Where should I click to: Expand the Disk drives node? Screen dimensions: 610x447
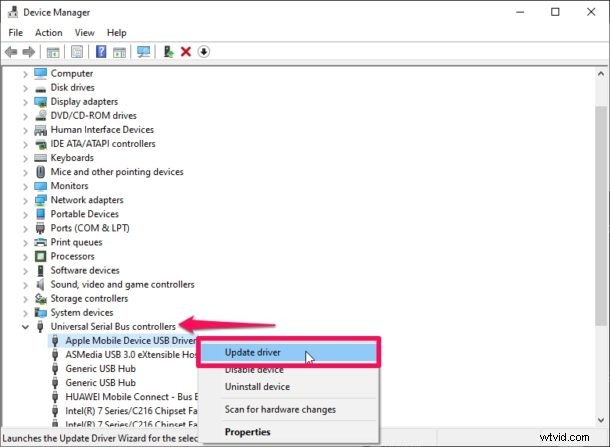click(x=25, y=88)
